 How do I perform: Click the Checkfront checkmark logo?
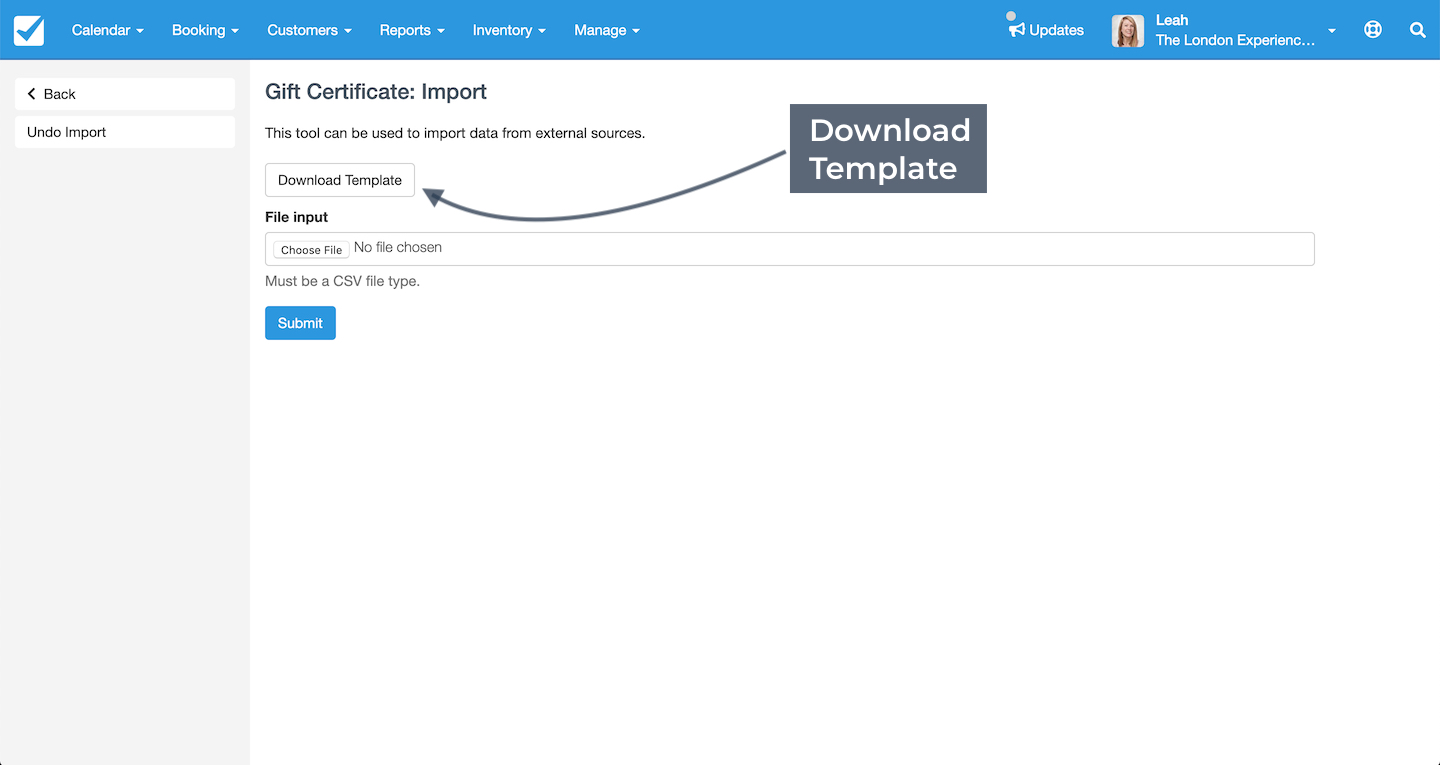click(29, 30)
